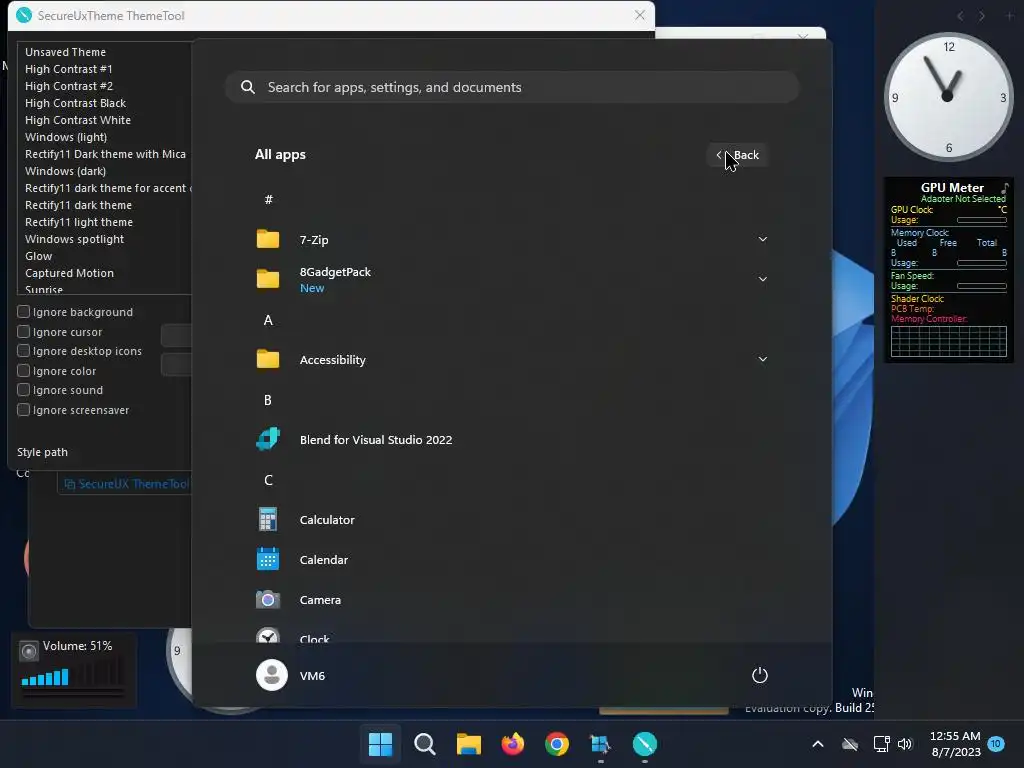Enable Ignore screensaver checkbox
The width and height of the screenshot is (1024, 768).
24,409
